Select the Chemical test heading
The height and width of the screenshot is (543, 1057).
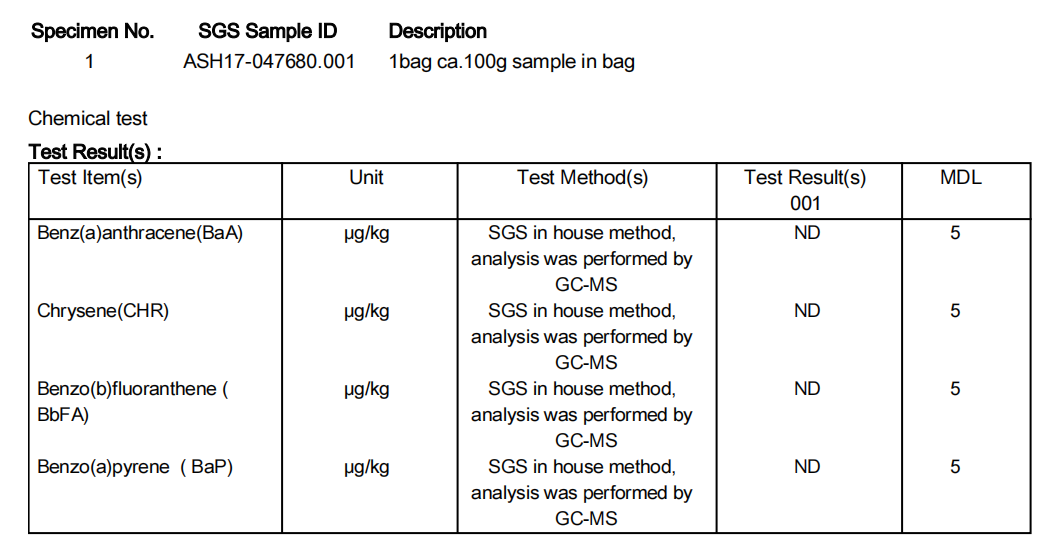point(88,119)
